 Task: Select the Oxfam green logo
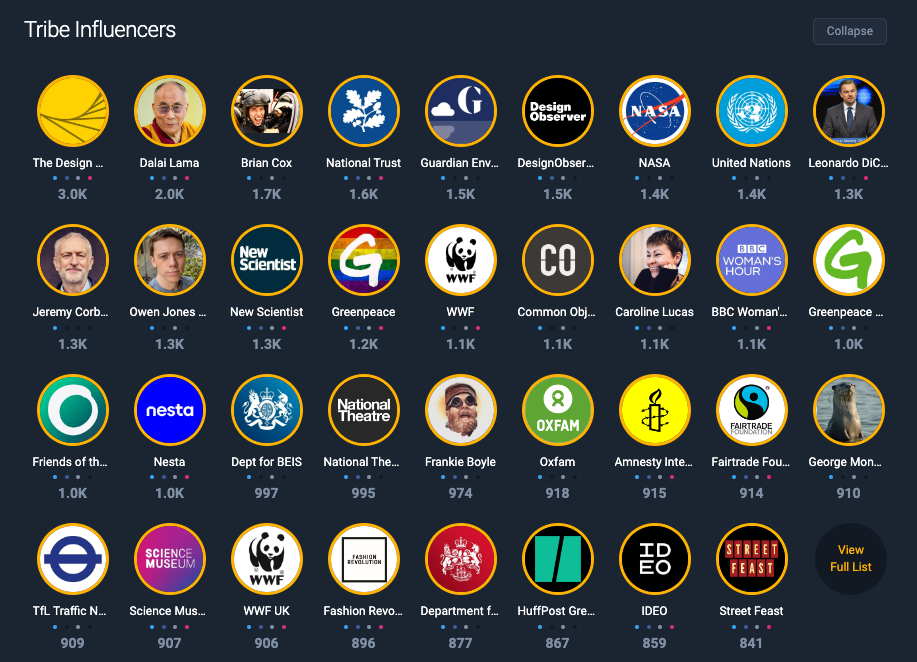(x=557, y=410)
